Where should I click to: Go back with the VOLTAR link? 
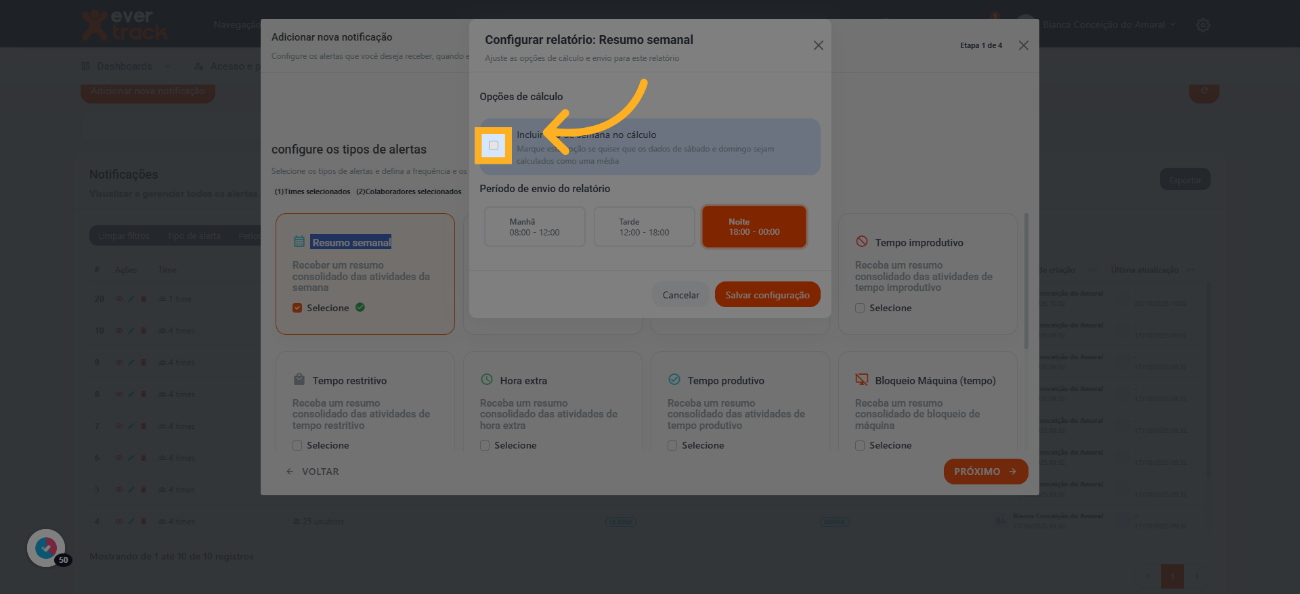point(312,472)
